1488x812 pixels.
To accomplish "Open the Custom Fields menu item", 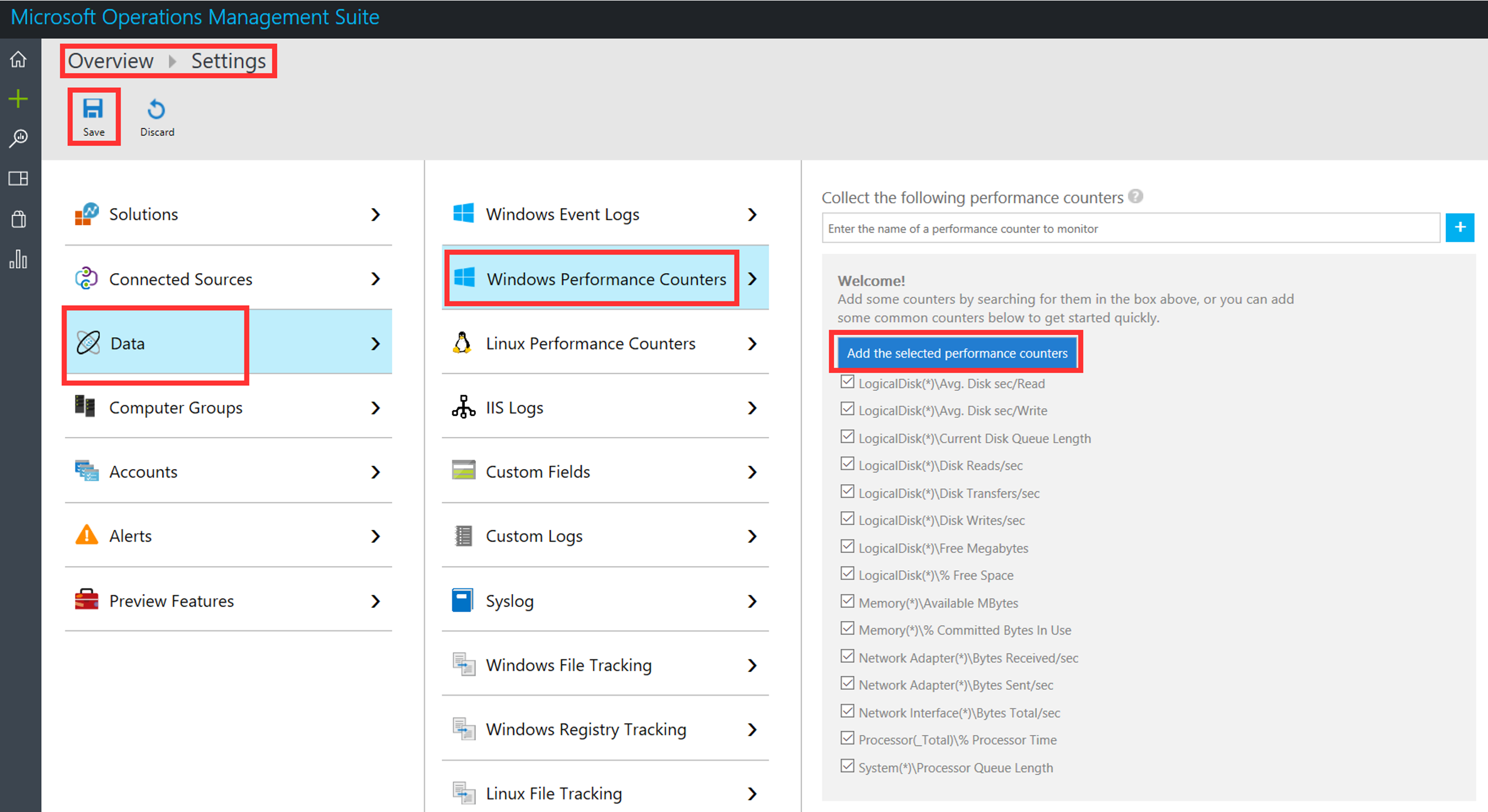I will [605, 472].
